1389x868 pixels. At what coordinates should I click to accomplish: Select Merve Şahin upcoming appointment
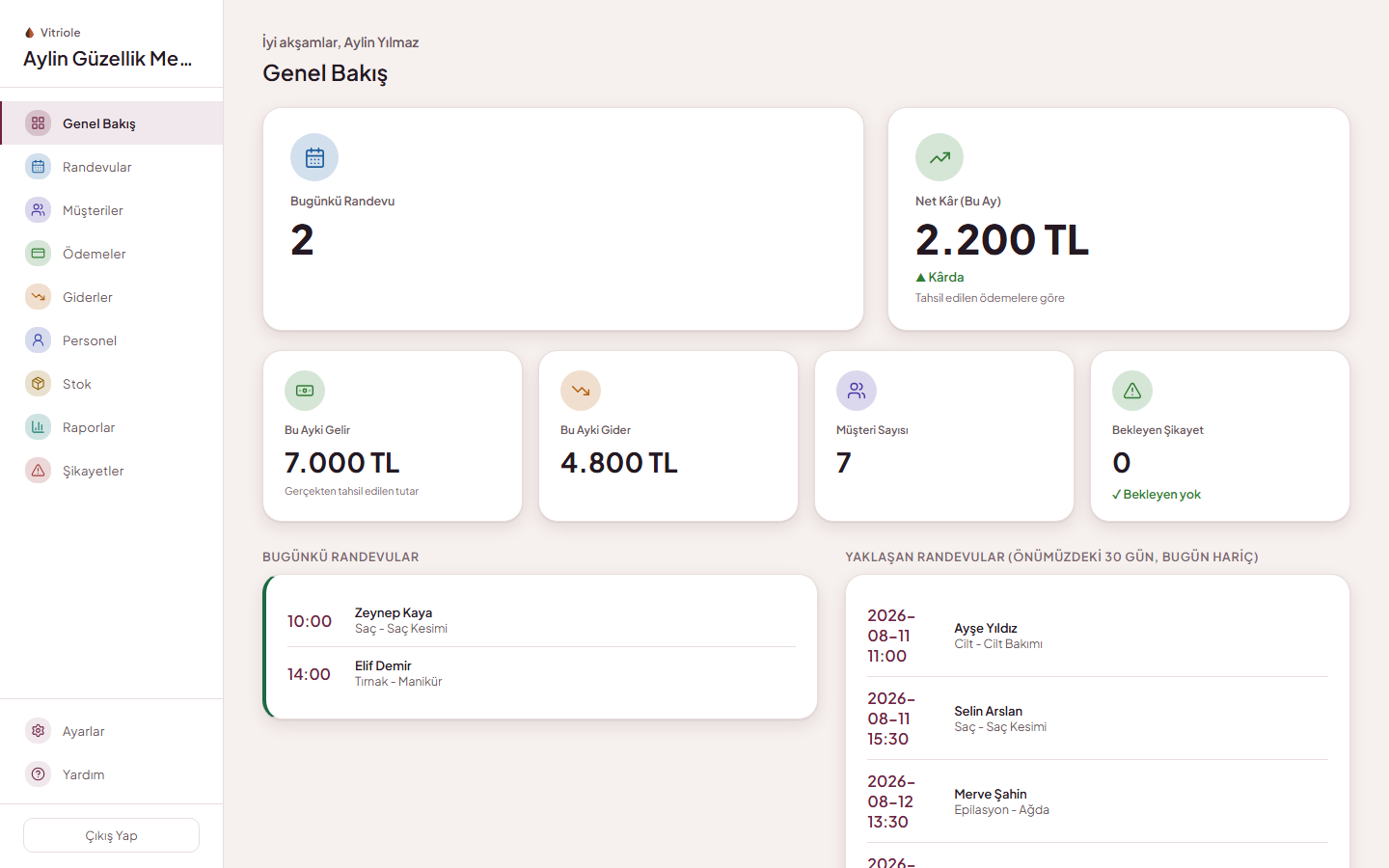tap(1098, 801)
